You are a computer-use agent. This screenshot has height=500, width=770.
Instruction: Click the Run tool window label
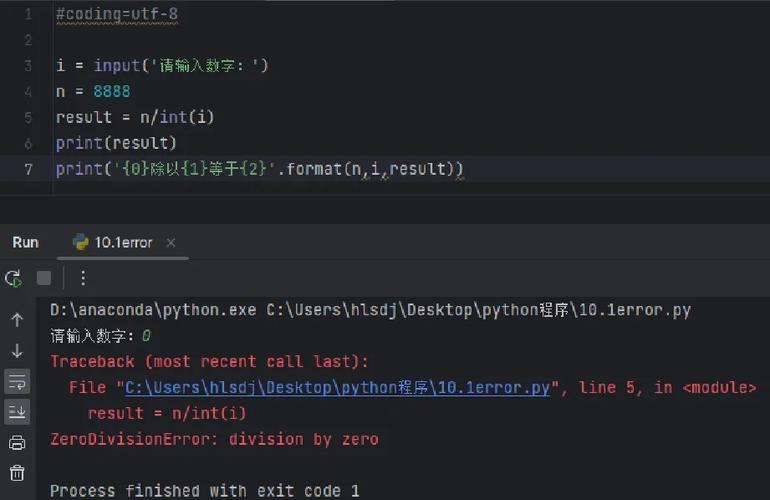point(26,243)
